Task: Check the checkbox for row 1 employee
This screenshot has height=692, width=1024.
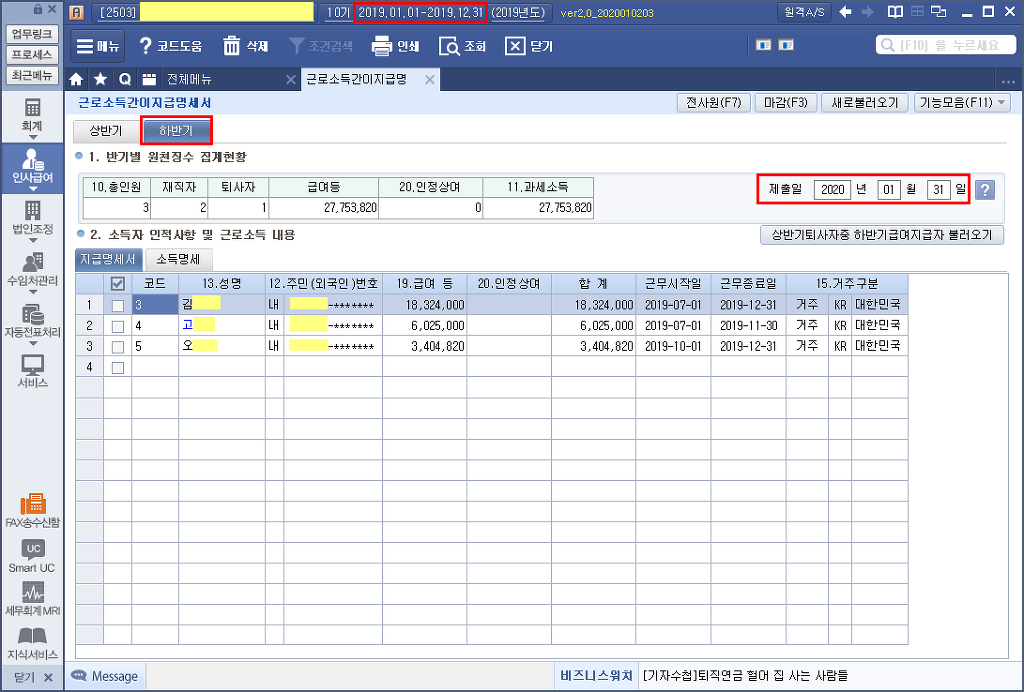Action: tap(118, 305)
